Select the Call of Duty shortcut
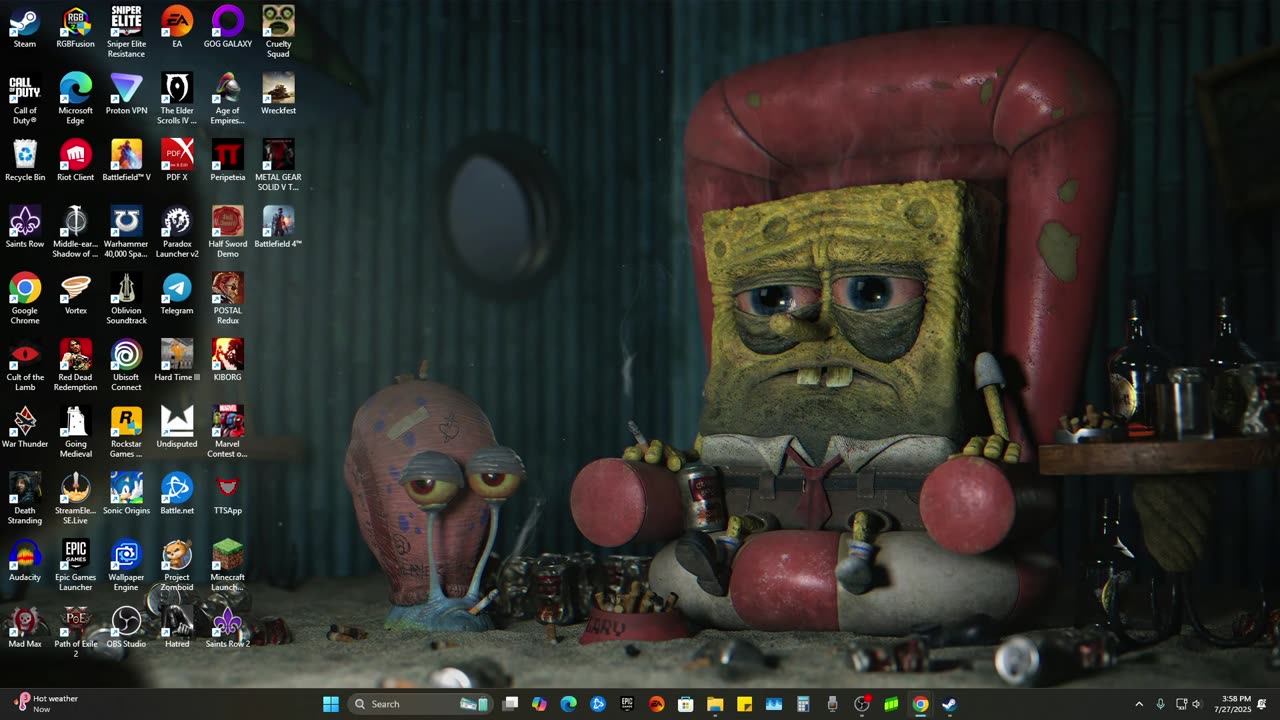Viewport: 1280px width, 720px height. pyautogui.click(x=25, y=99)
